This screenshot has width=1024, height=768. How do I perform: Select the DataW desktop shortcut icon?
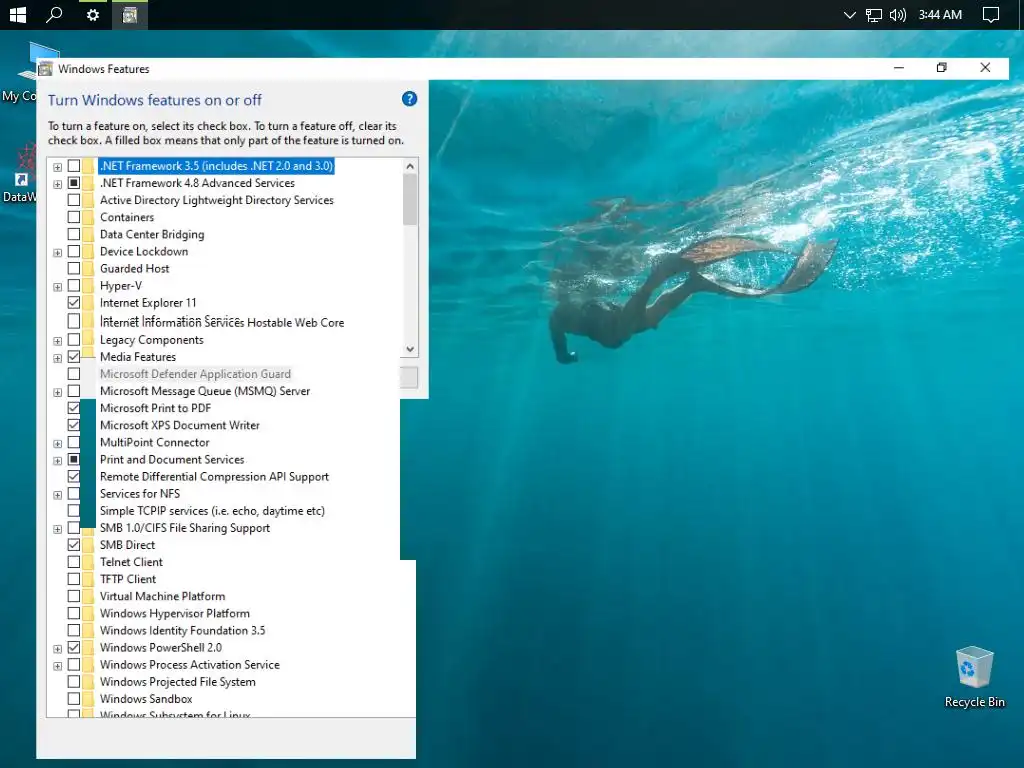pyautogui.click(x=20, y=173)
